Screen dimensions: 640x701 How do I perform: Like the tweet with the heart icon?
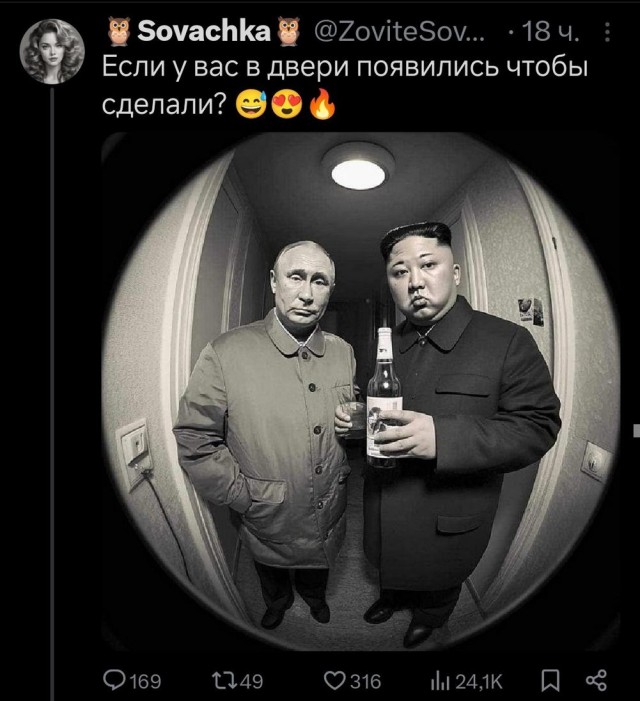coord(334,681)
